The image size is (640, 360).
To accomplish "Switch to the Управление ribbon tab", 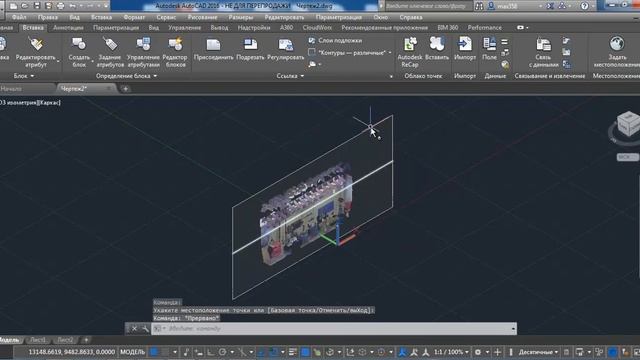I will click(x=184, y=28).
